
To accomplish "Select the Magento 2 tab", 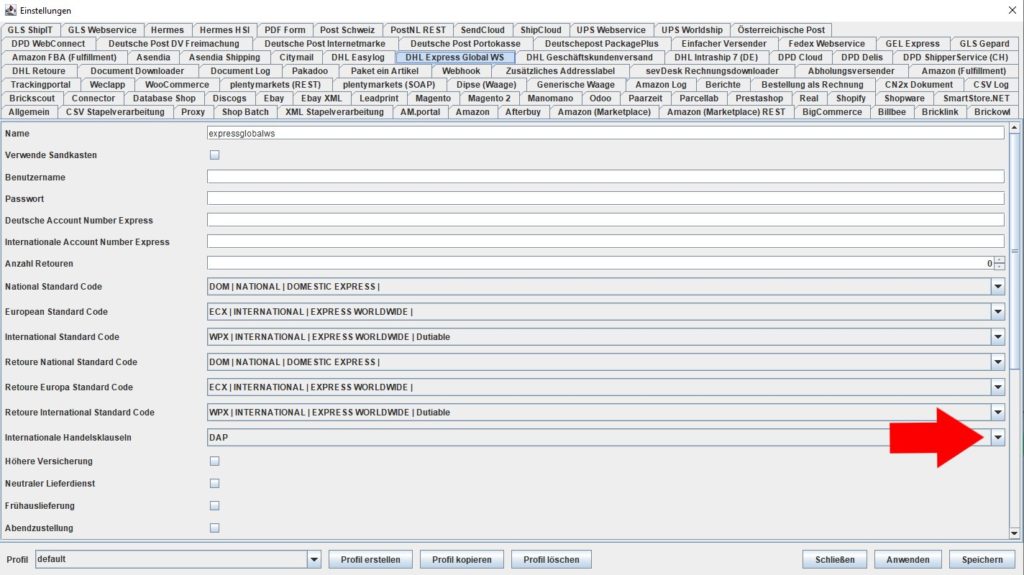I will tap(489, 98).
